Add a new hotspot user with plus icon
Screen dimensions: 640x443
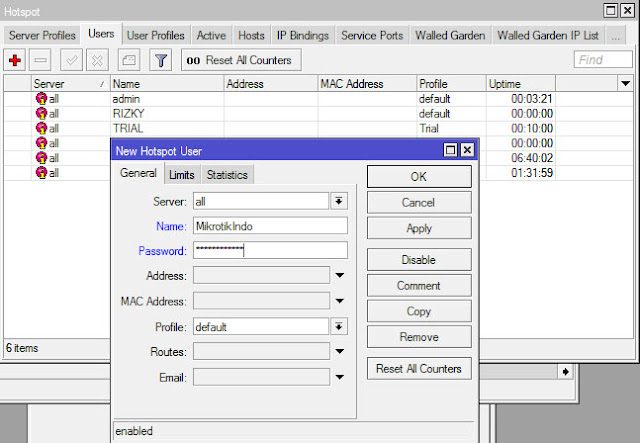pyautogui.click(x=15, y=60)
